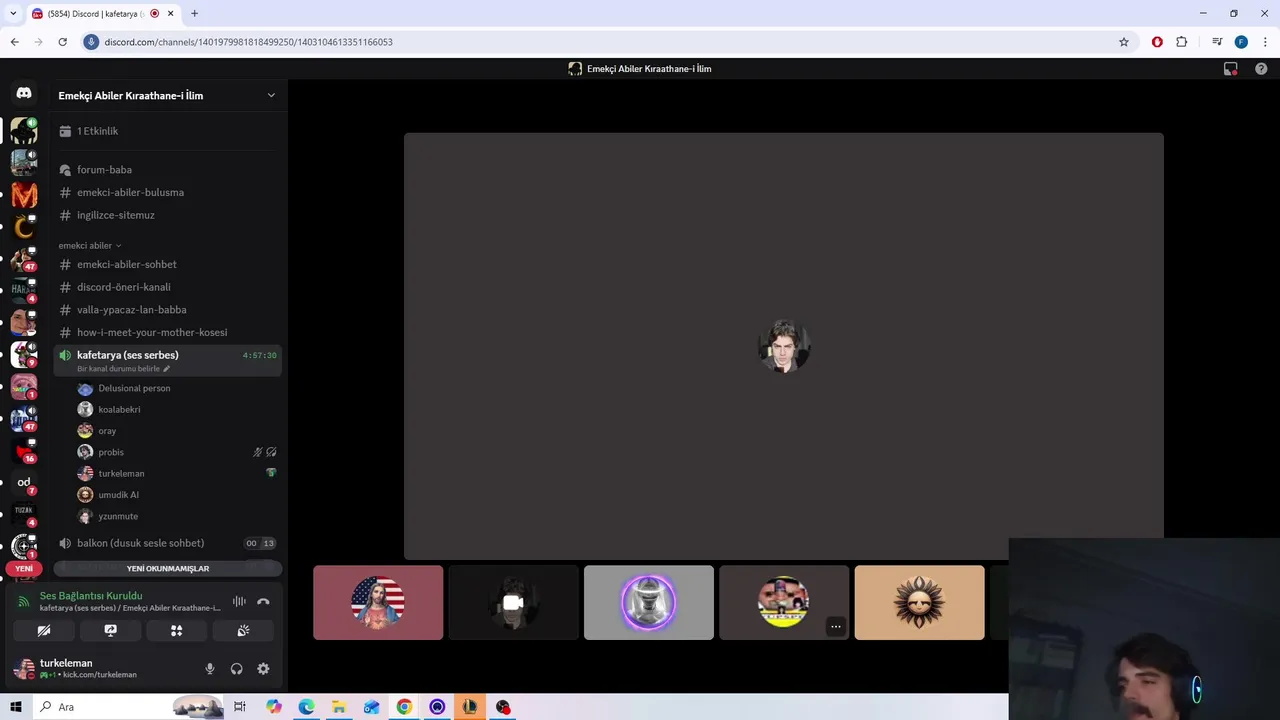This screenshot has width=1280, height=720.
Task: Open the Chrome three-dot menu
Action: 1266,42
